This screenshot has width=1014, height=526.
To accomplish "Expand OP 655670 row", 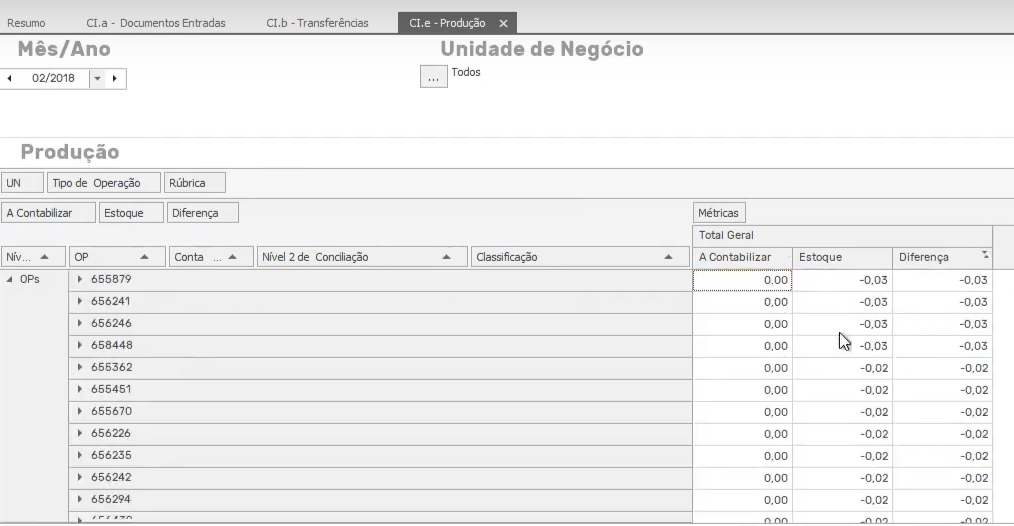I will [80, 411].
